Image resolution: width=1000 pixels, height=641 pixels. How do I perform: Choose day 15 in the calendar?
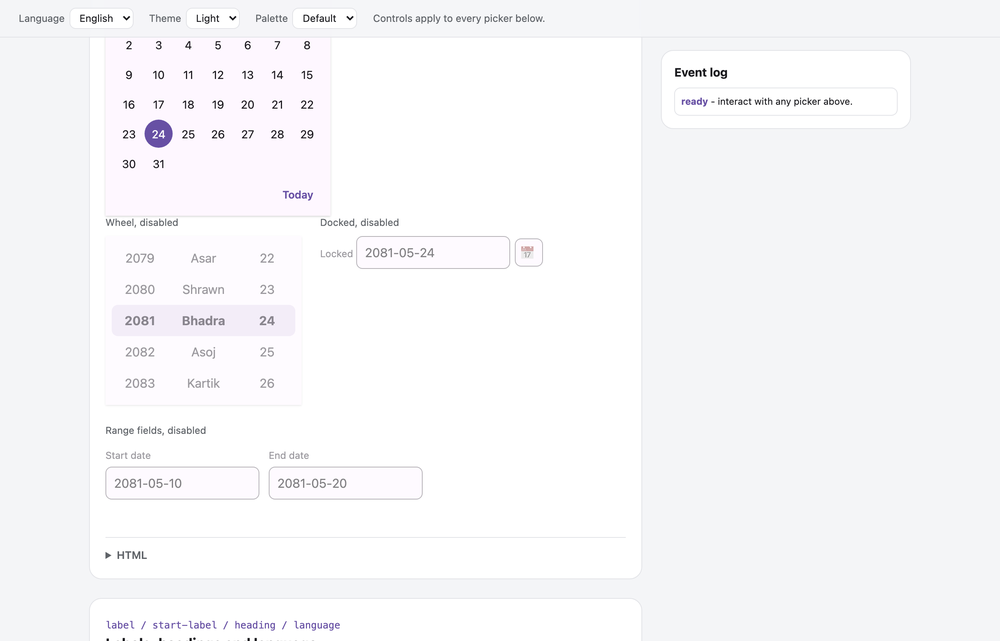307,75
